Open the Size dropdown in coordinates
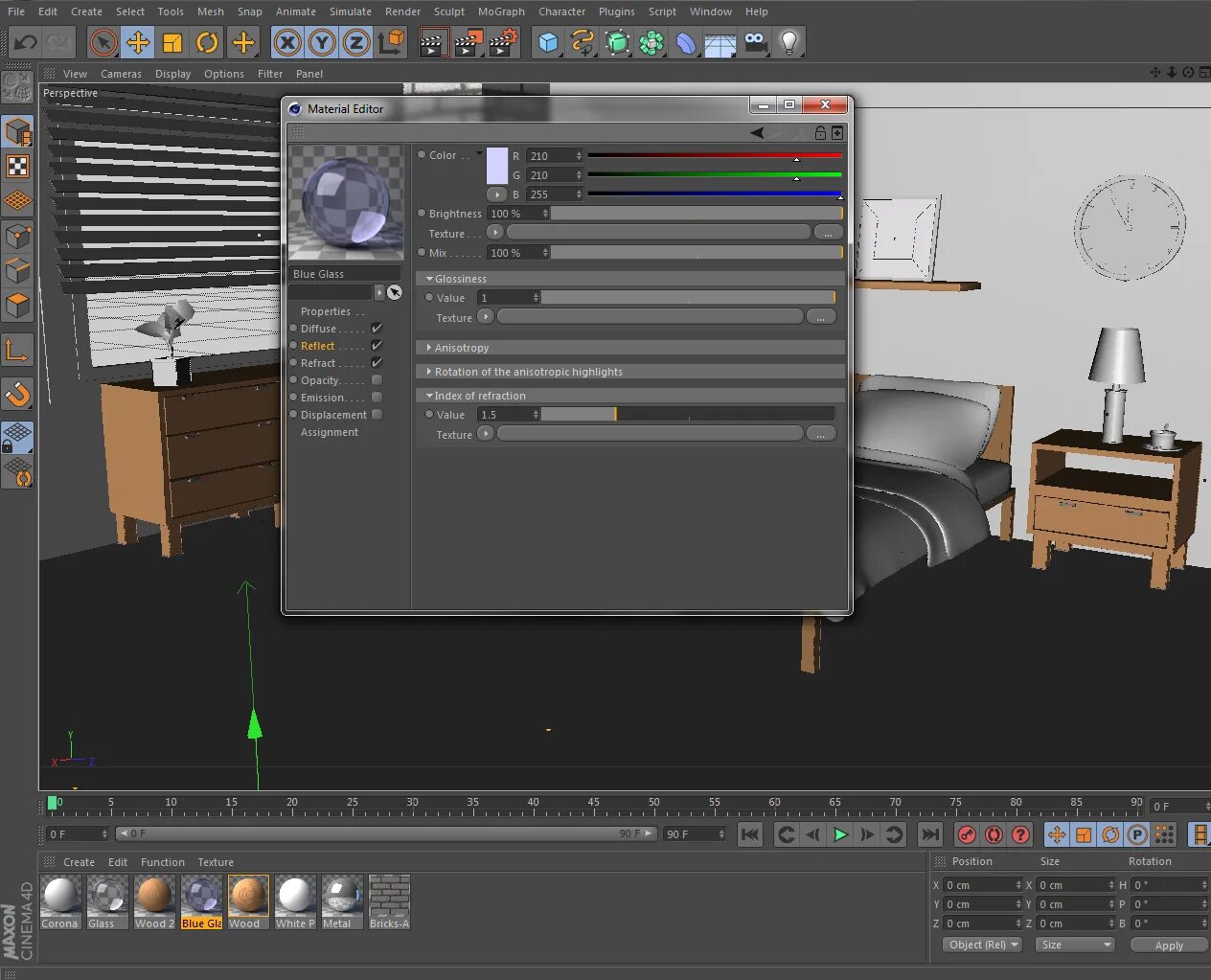Viewport: 1211px width, 980px height. (x=1077, y=945)
